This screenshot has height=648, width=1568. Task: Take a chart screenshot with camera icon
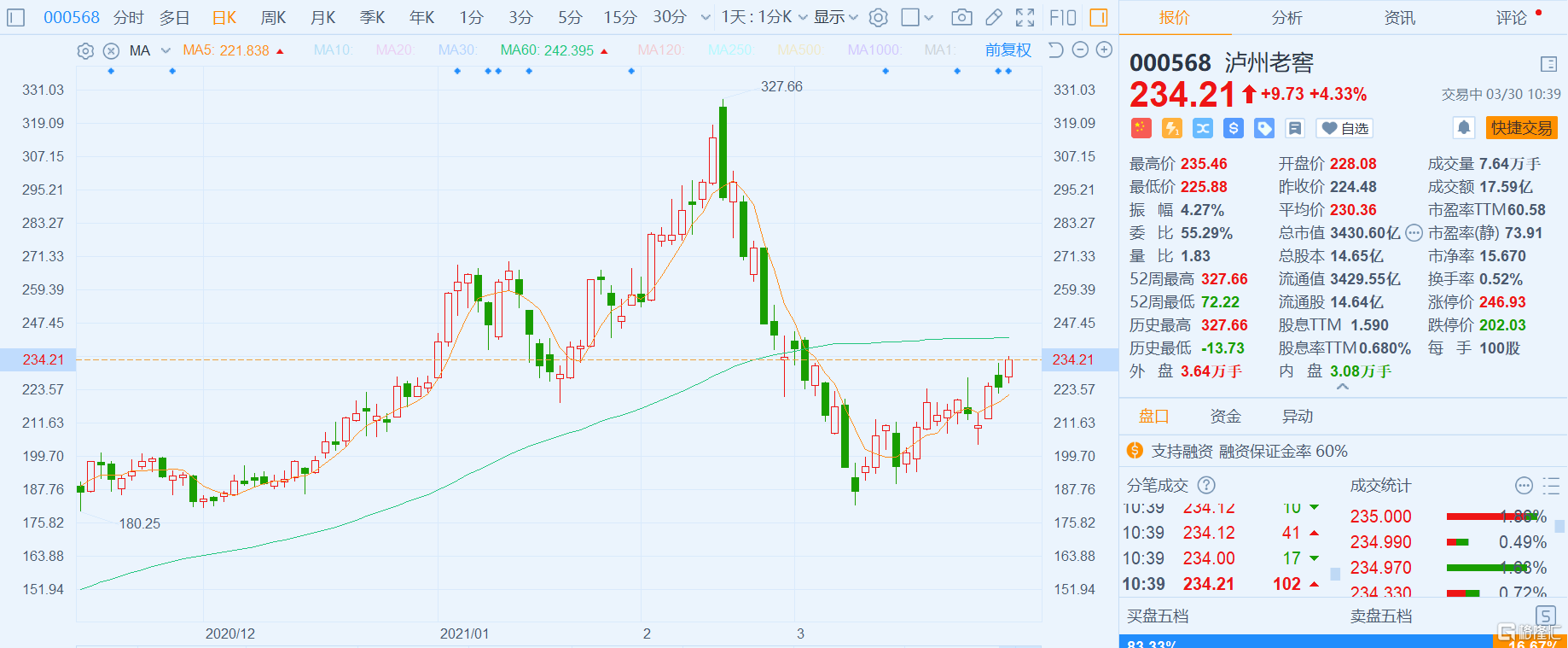961,17
